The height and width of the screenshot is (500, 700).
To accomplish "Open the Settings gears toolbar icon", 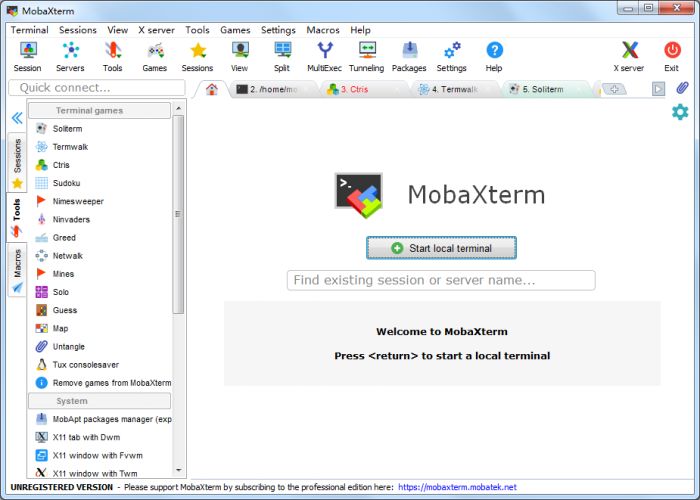I will tap(451, 57).
